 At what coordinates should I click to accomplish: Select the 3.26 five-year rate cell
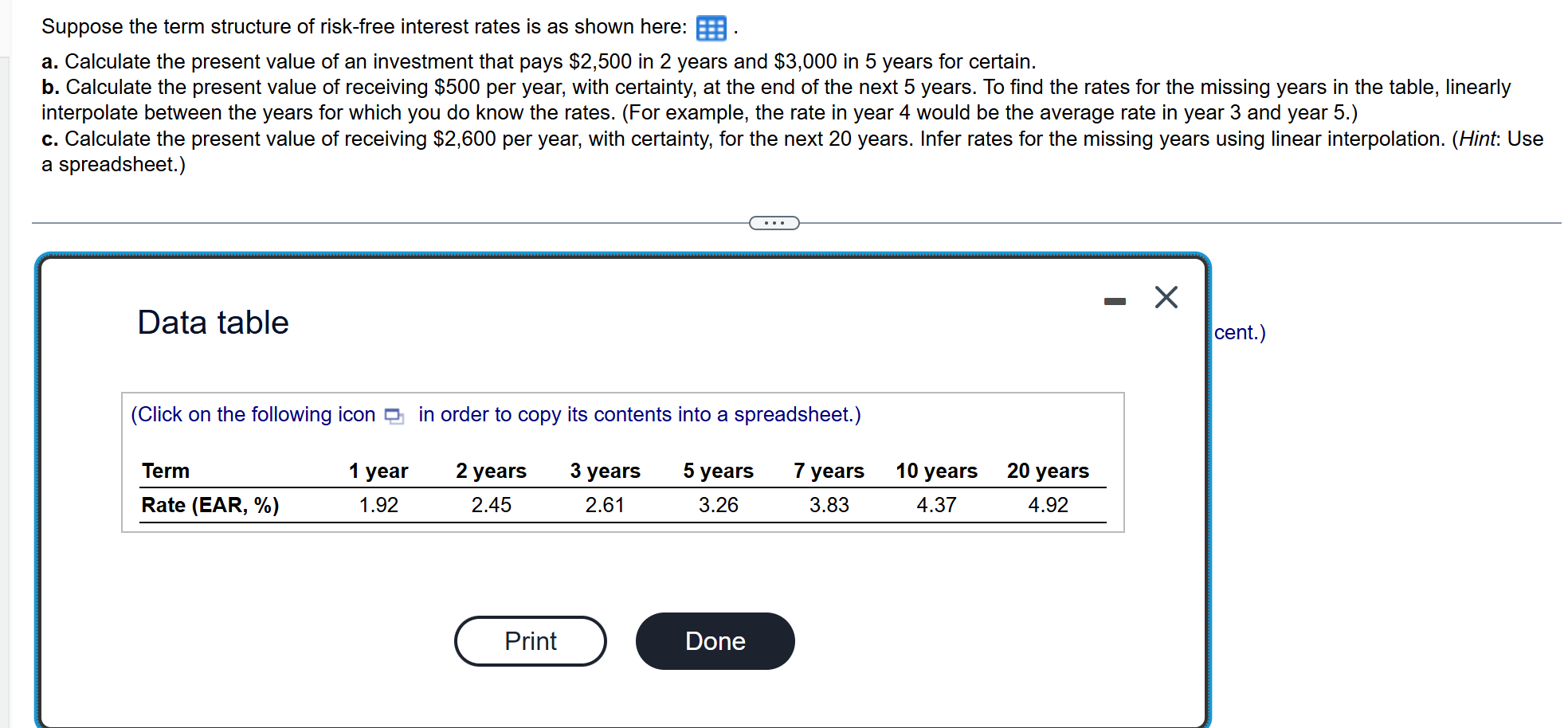pyautogui.click(x=719, y=504)
